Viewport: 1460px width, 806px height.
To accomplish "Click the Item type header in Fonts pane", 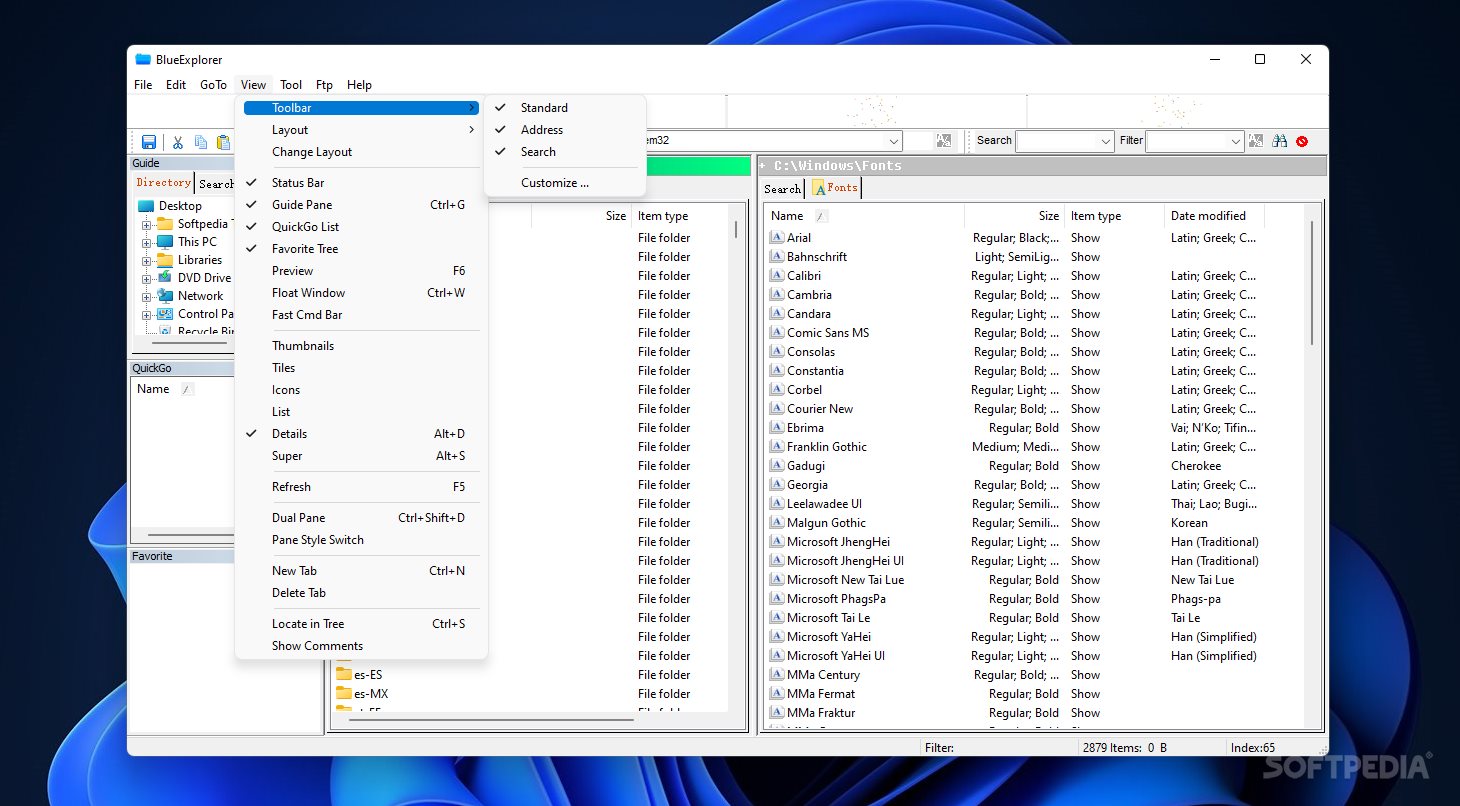I will pos(1114,216).
